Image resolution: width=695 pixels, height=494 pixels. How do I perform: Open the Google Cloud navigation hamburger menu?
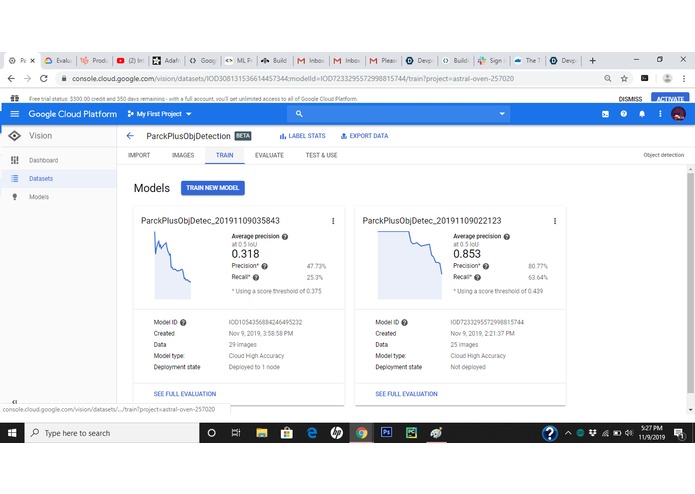(x=15, y=114)
